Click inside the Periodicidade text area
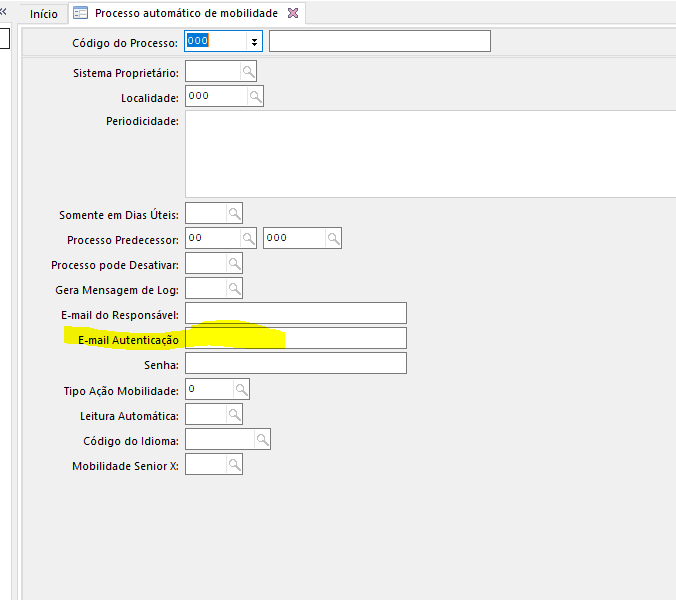This screenshot has height=600, width=676. (430, 154)
